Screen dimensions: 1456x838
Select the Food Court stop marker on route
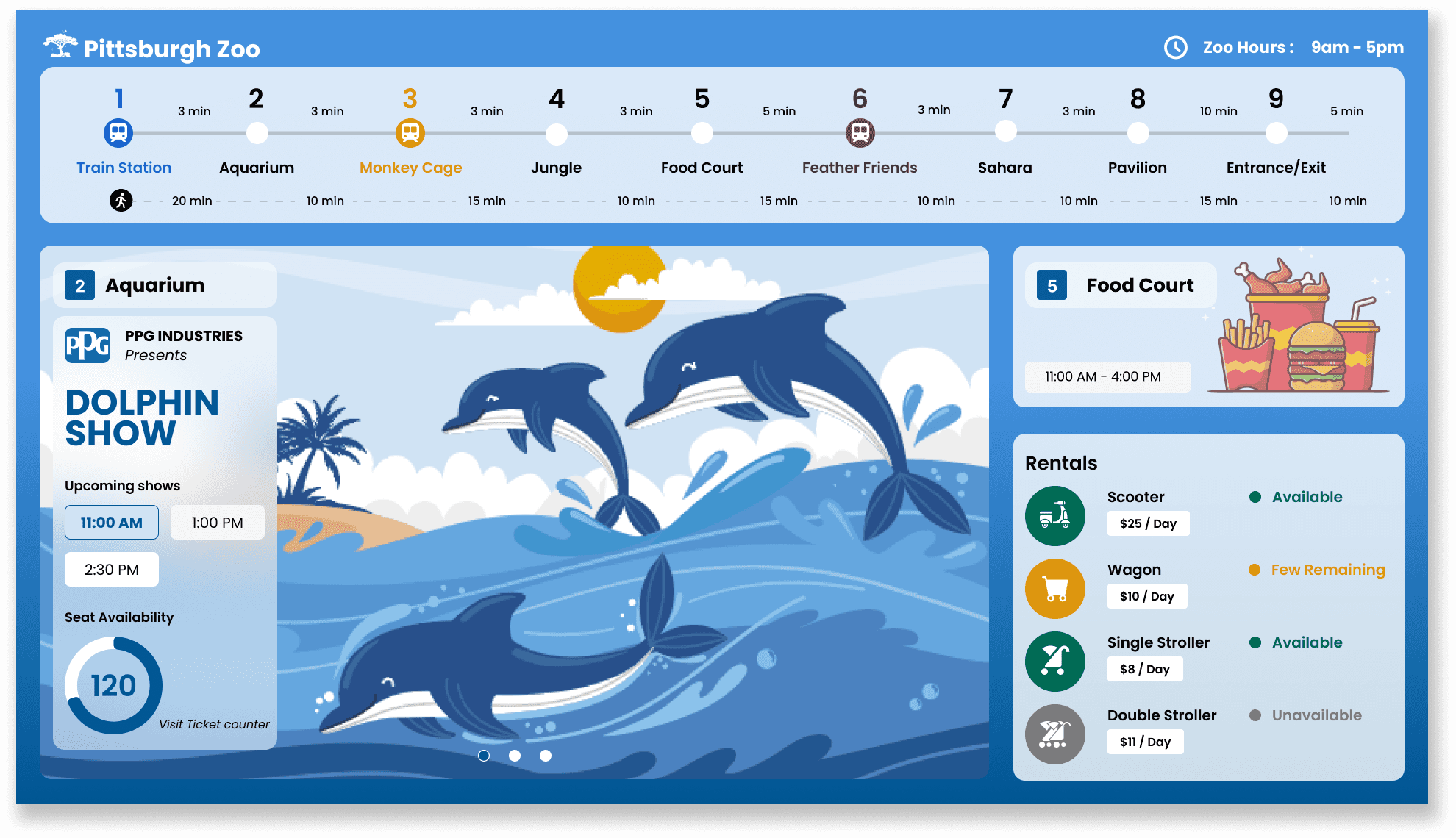(702, 133)
